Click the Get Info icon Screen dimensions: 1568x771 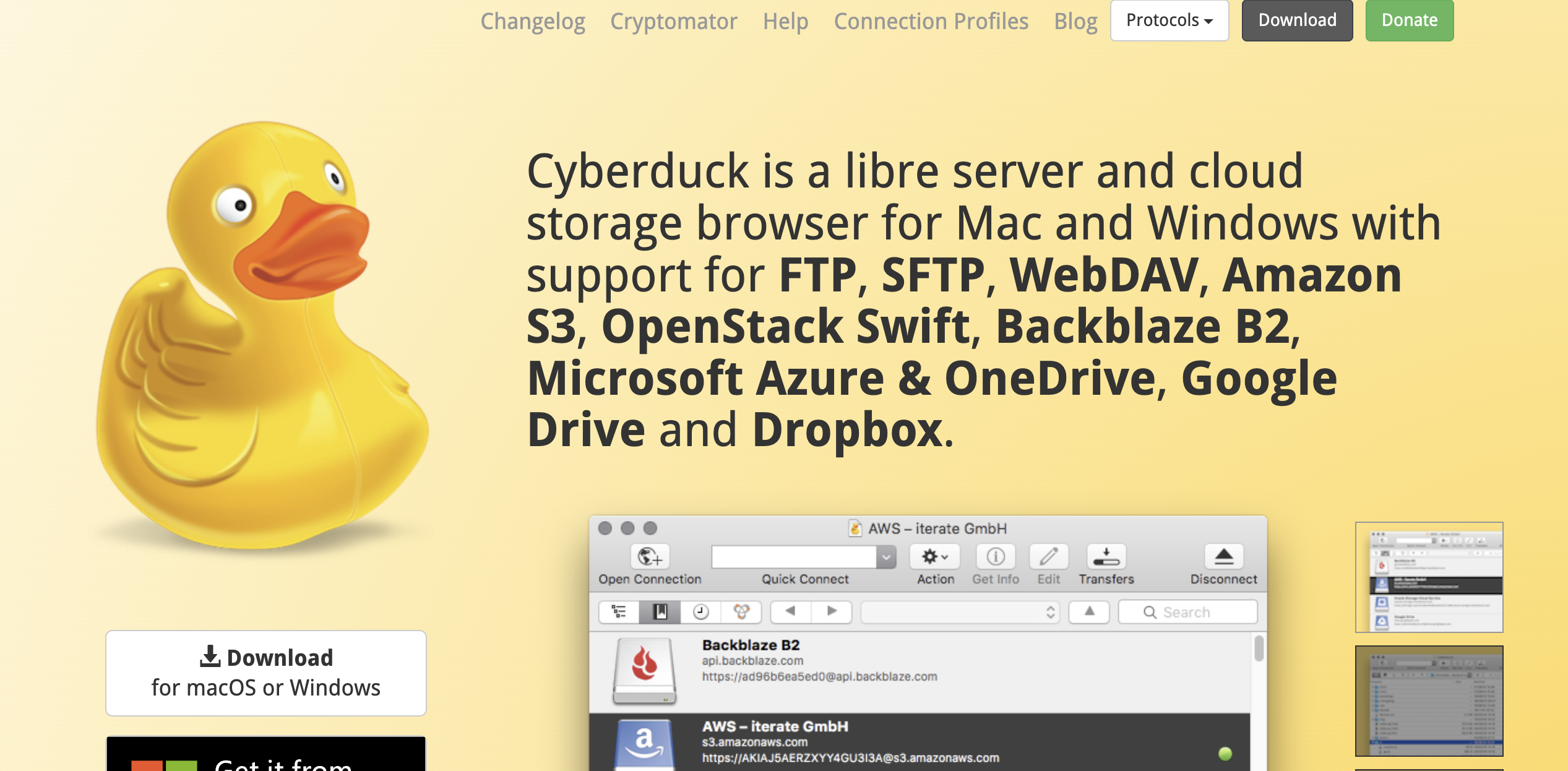(996, 557)
